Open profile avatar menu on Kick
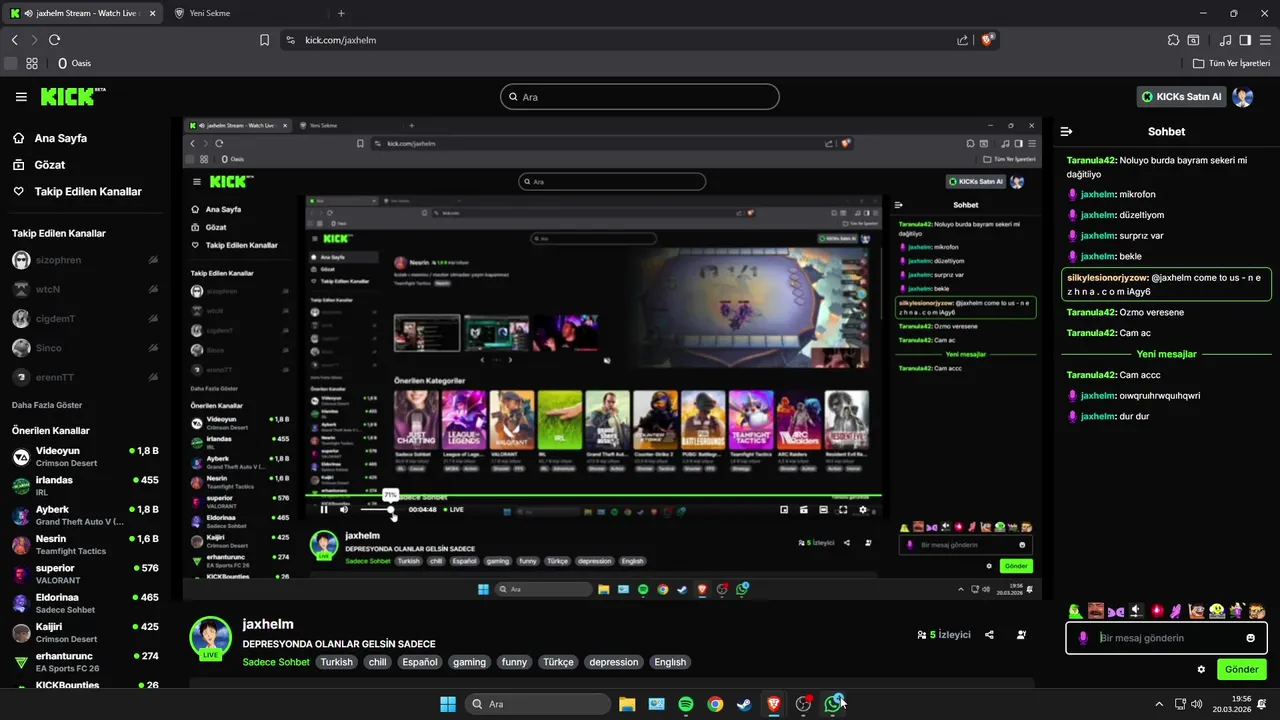 [1243, 97]
